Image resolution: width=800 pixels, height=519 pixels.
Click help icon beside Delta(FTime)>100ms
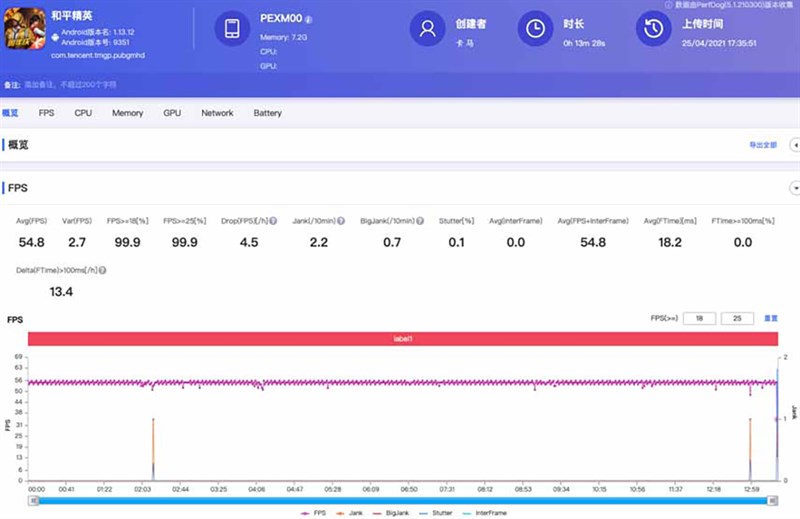(103, 270)
